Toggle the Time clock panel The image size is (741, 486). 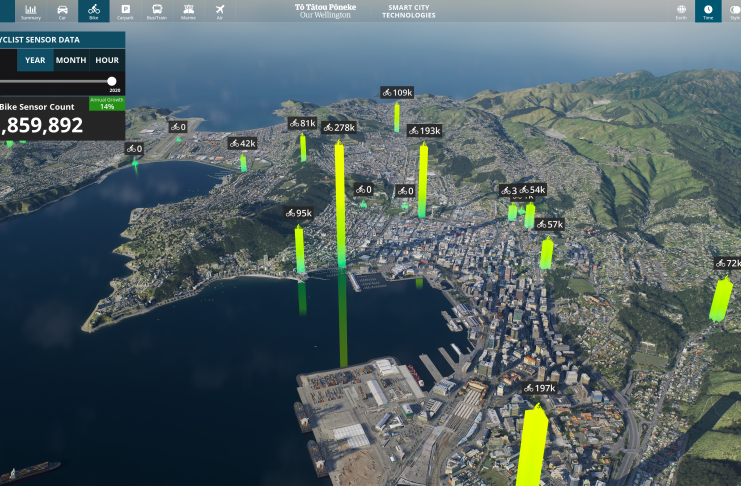pyautogui.click(x=708, y=11)
